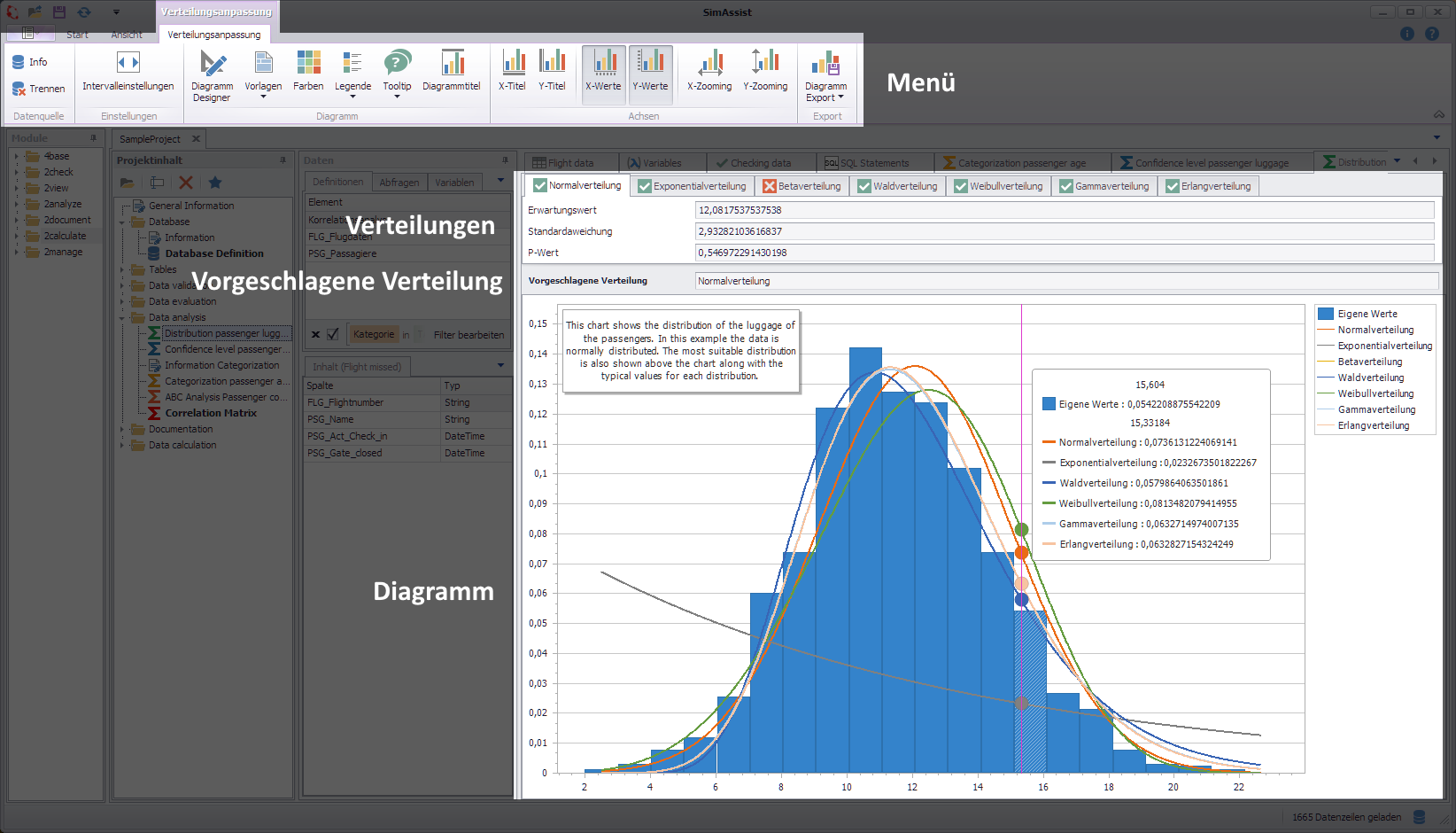Screen dimensions: 1456x833
Task: Click the Filter bearbeiten button
Action: point(468,334)
